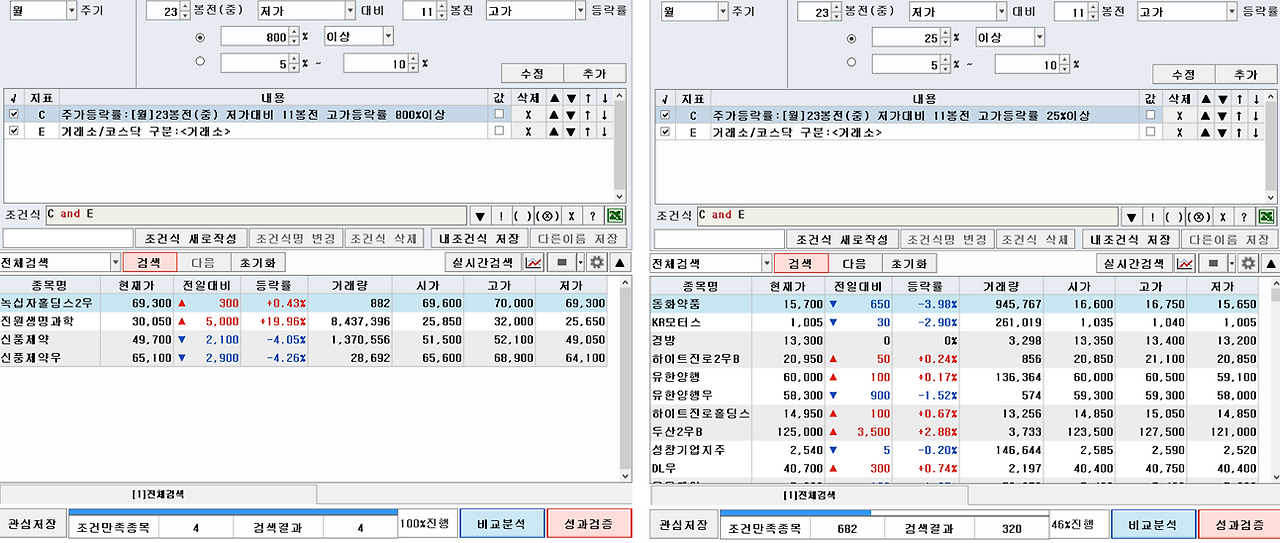Move left panel row C down with the filled triangle
Viewport: 1280px width, 543px height.
pyautogui.click(x=570, y=115)
